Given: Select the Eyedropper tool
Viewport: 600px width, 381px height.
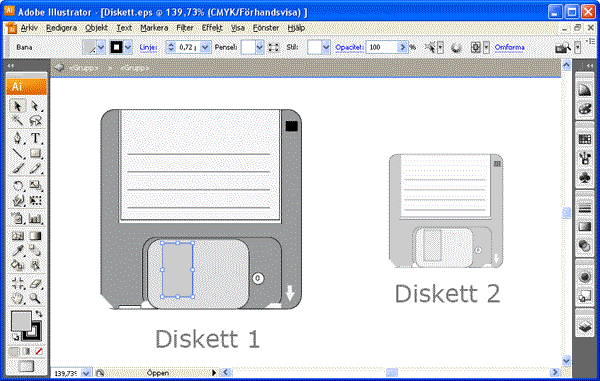Looking at the screenshot, I should (x=18, y=250).
